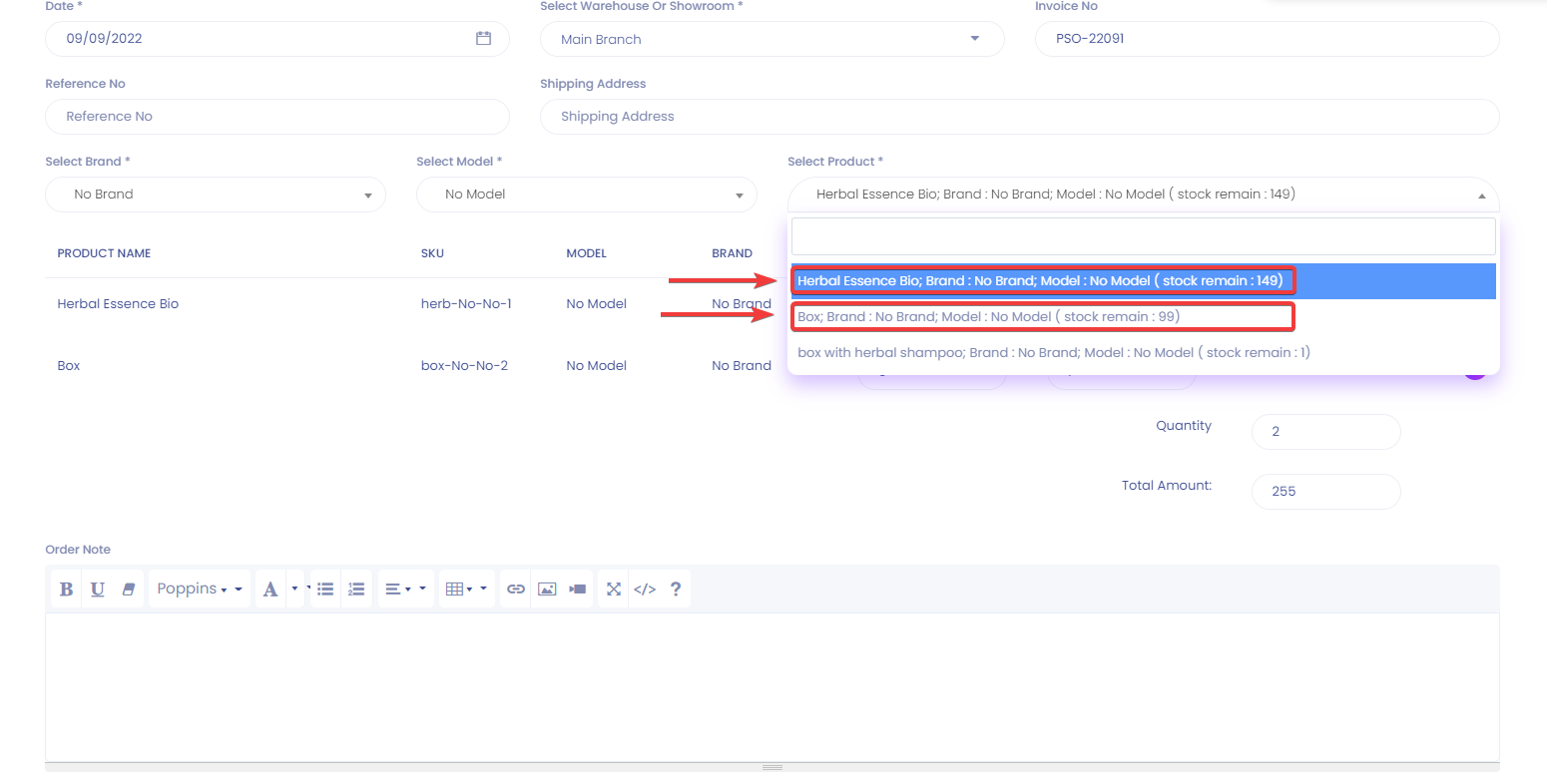1547x784 pixels.
Task: Insert a hyperlink with the link icon
Action: [516, 588]
